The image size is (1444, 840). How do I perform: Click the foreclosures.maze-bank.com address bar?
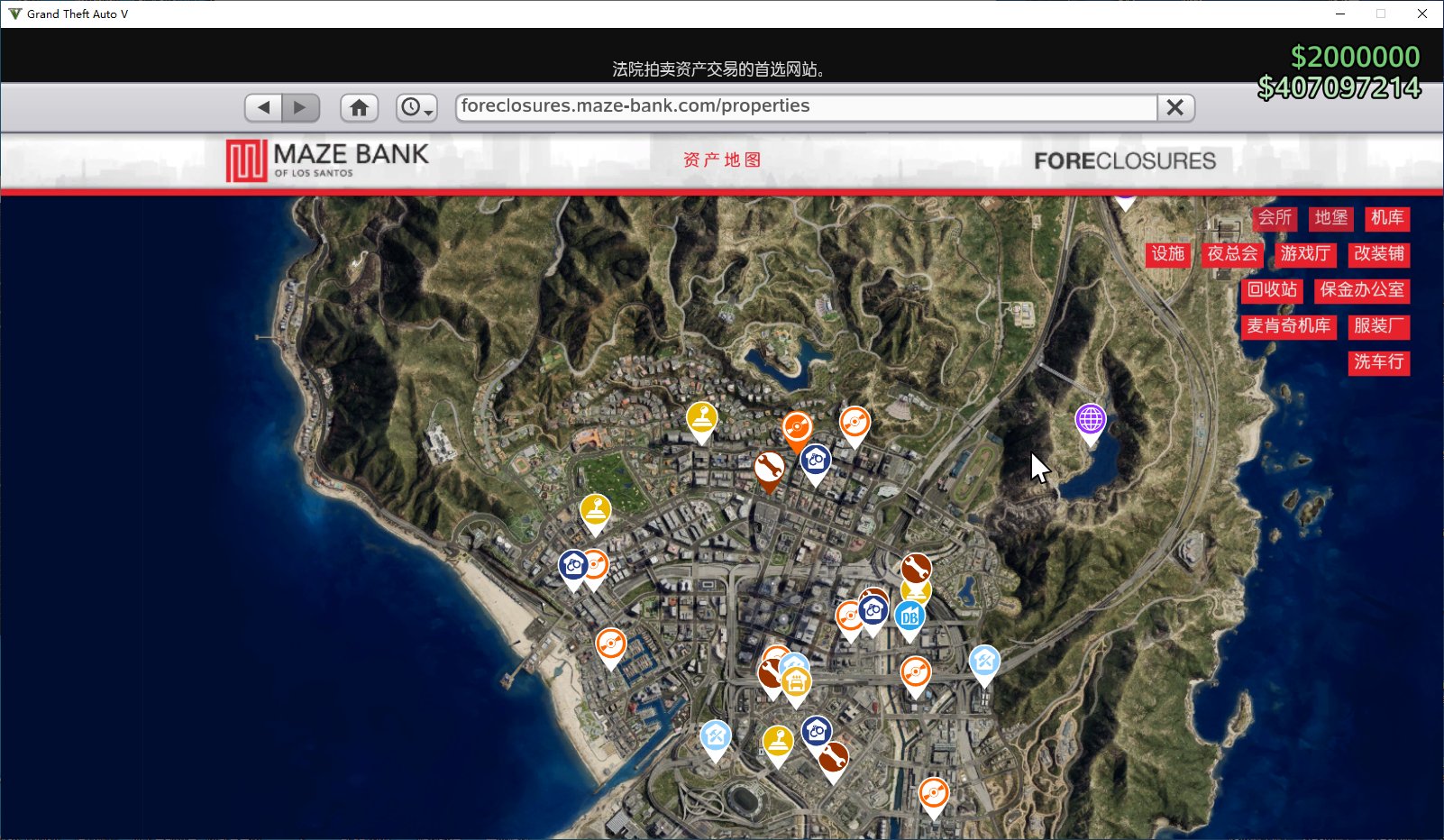click(x=806, y=107)
